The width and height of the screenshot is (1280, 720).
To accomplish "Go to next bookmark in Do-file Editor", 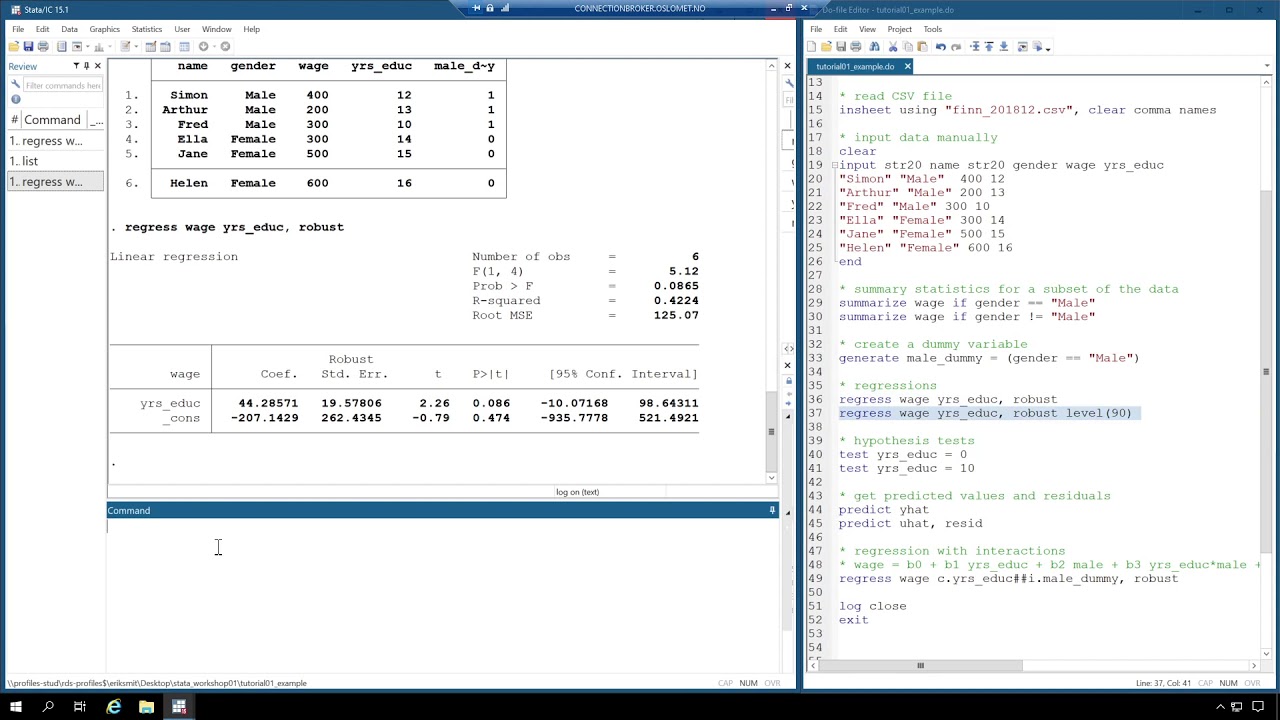I will [x=1003, y=46].
